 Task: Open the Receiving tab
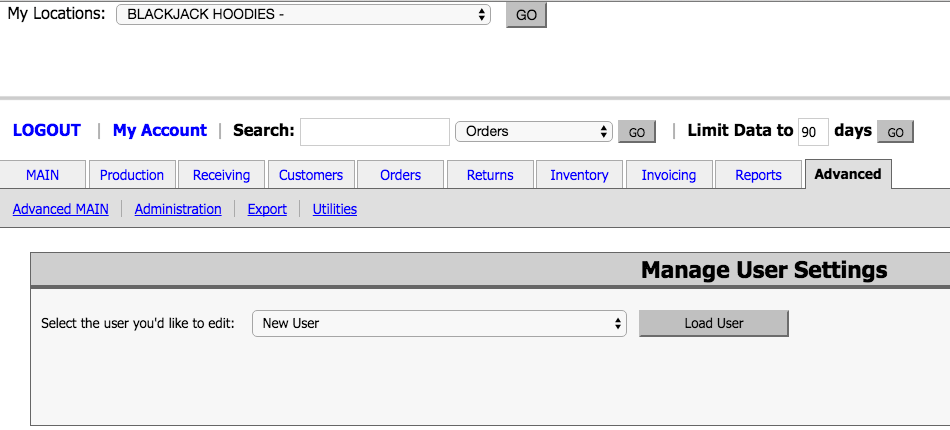pos(221,175)
